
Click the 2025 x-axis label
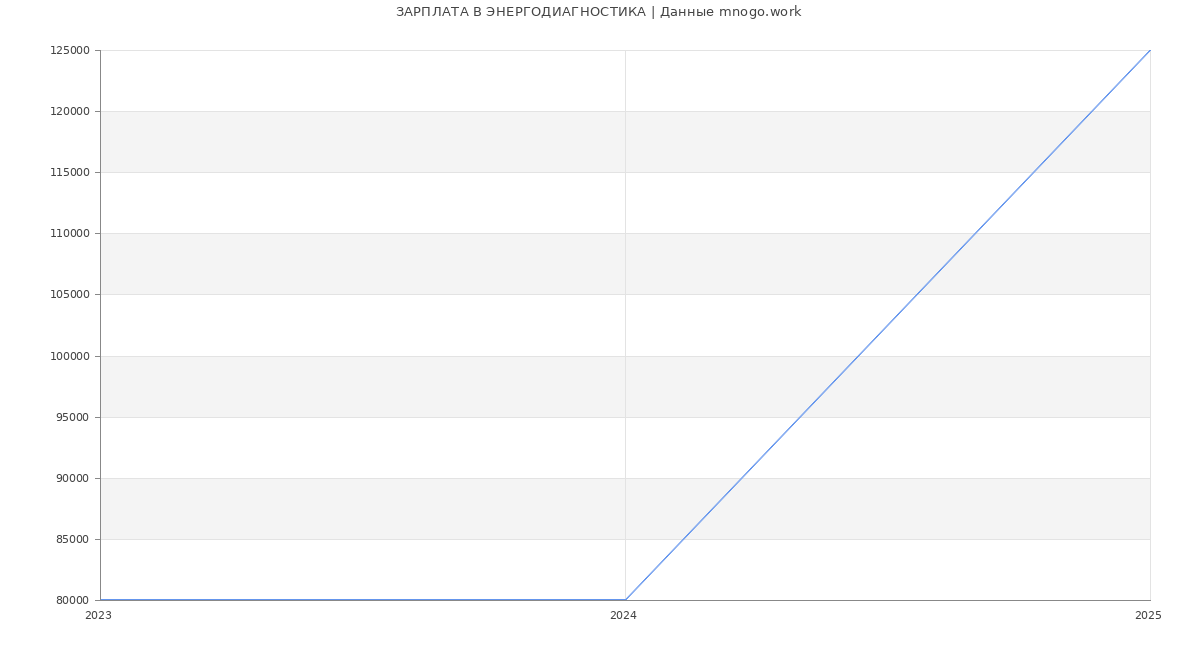(x=1148, y=615)
